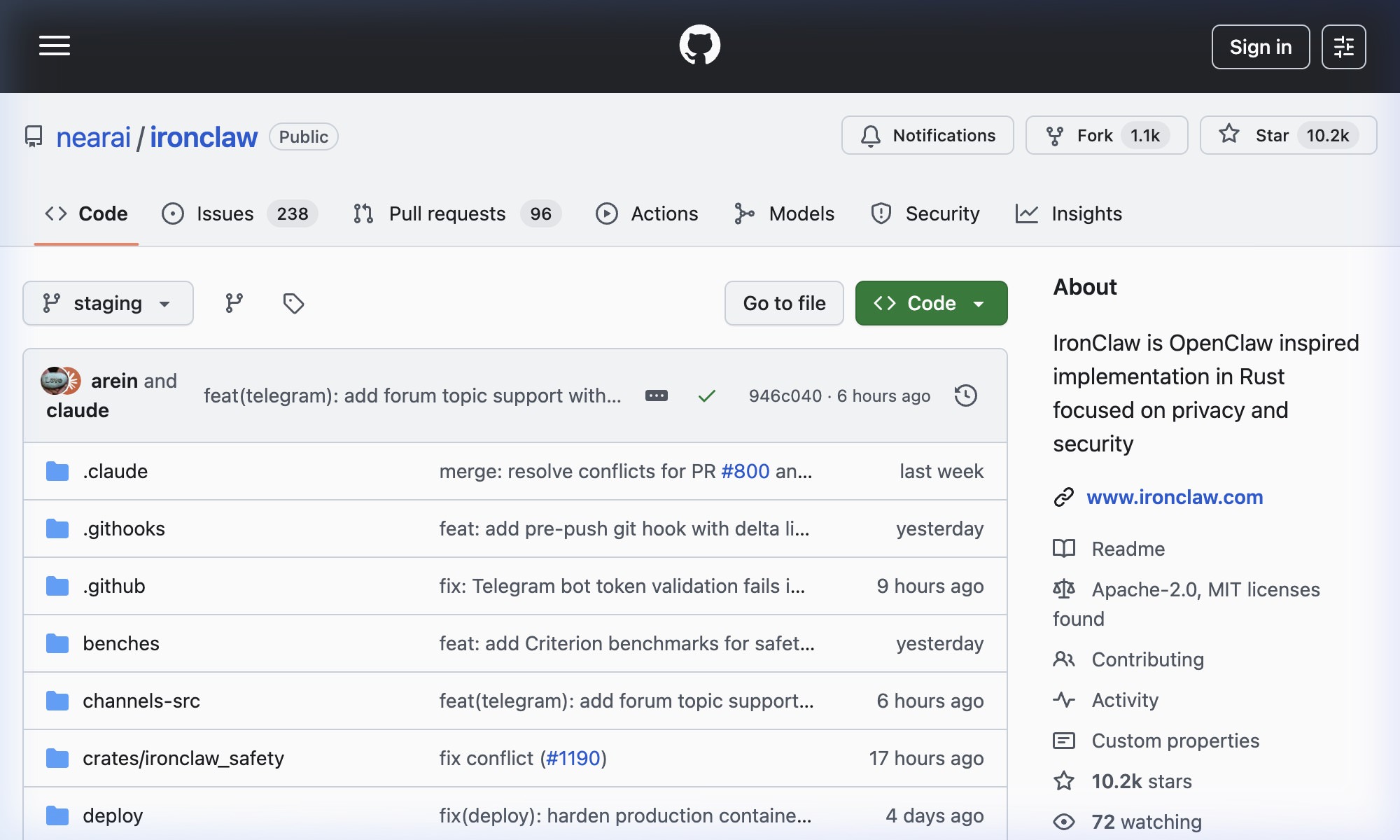View branches via the branch icon
Image resolution: width=1400 pixels, height=840 pixels.
tap(234, 303)
